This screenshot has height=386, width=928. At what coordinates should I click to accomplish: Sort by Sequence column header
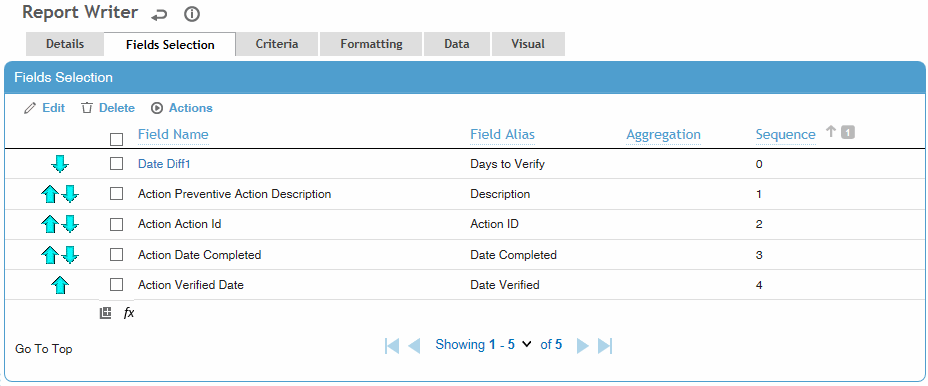(786, 134)
